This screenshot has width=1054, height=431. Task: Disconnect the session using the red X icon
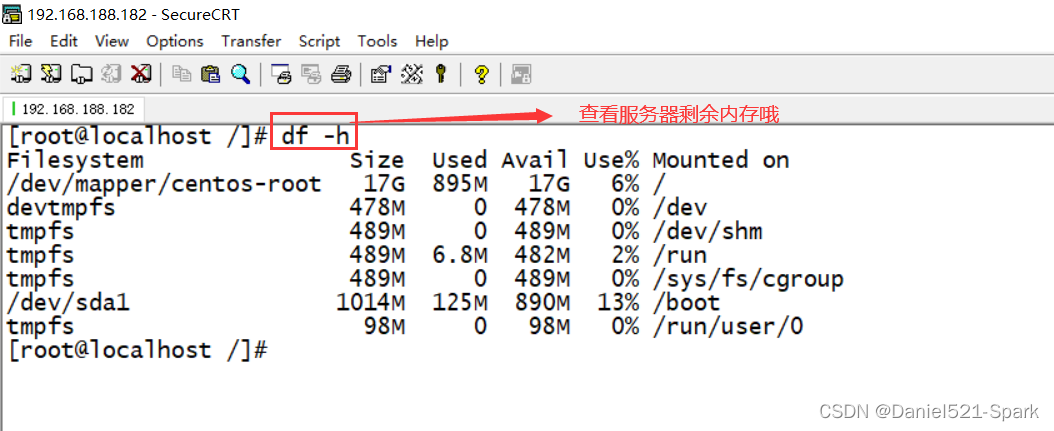click(141, 73)
